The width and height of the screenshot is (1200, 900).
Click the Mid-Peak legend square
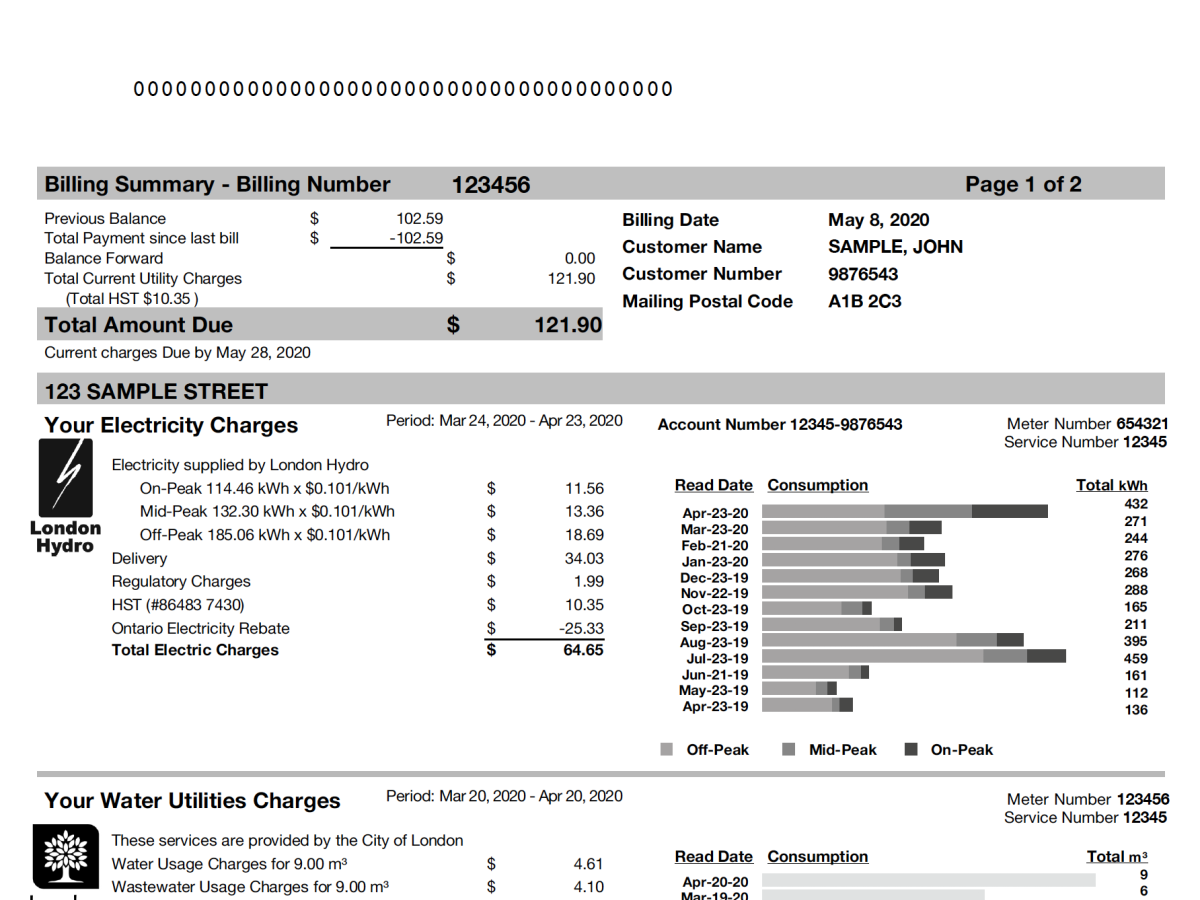click(788, 748)
